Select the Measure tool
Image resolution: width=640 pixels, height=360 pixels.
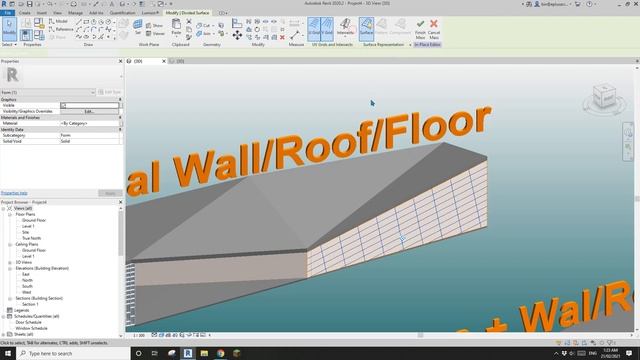point(295,35)
